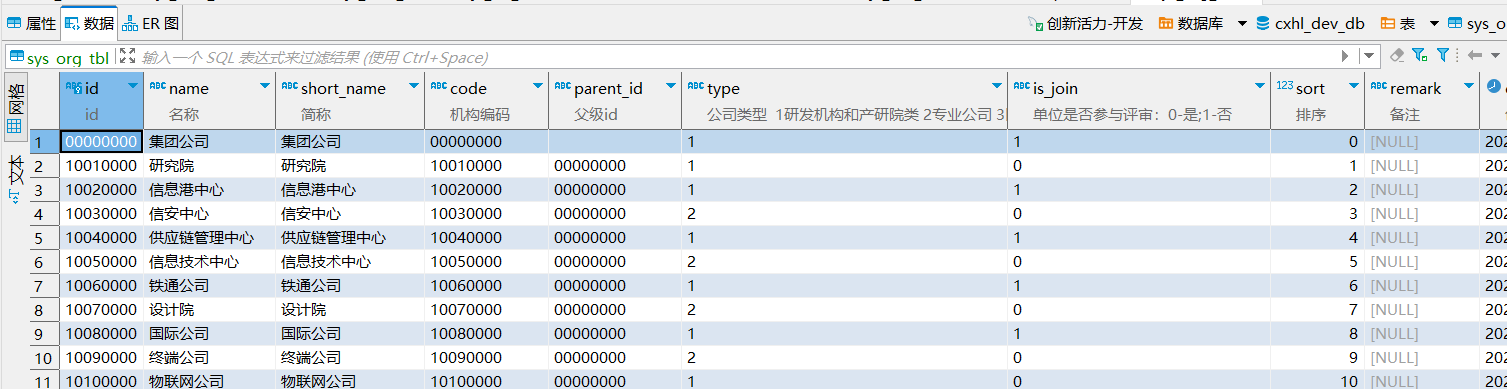This screenshot has width=1507, height=389.
Task: Open the filter history dropdown arrow
Action: (x=1368, y=57)
